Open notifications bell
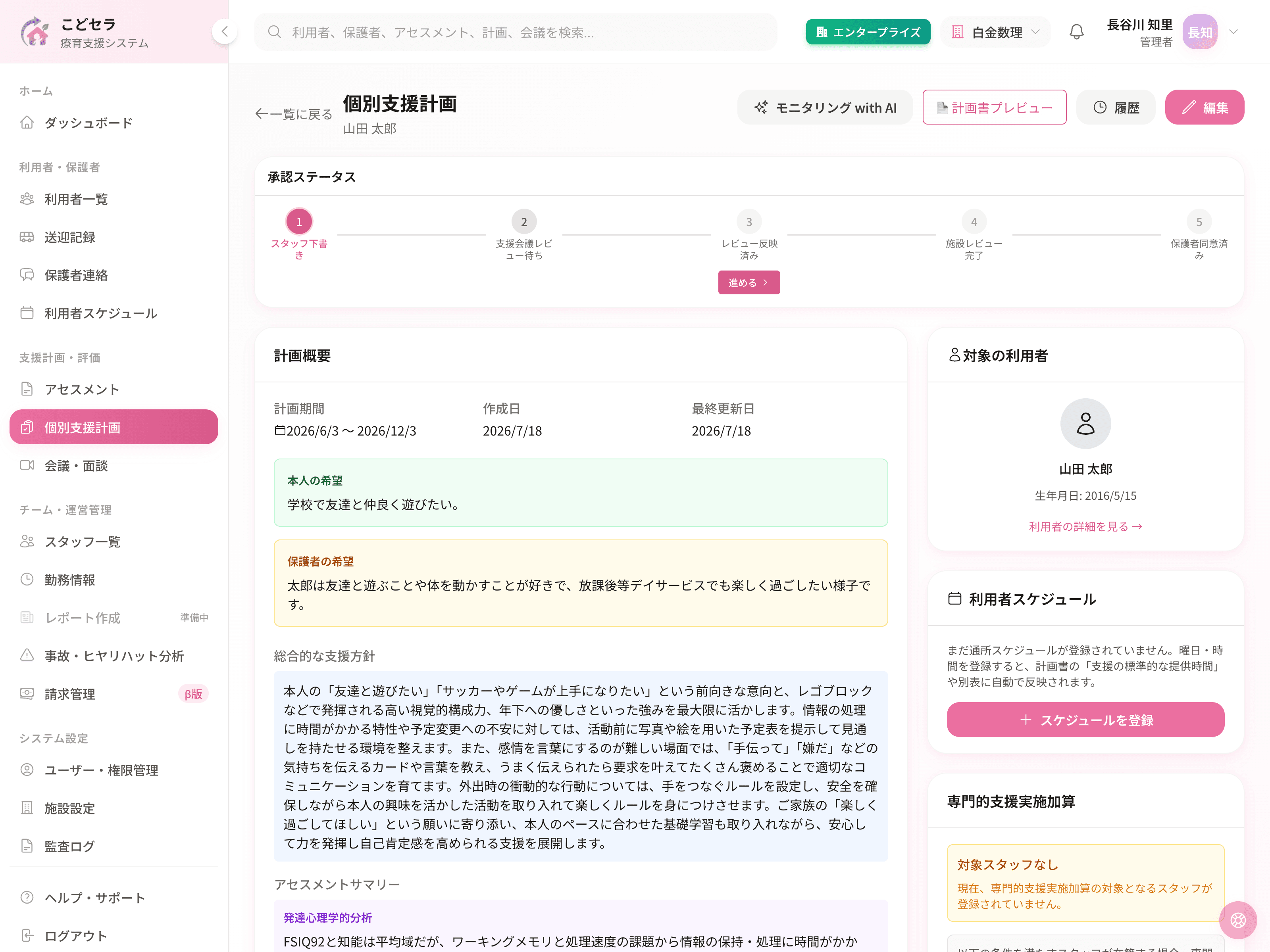The image size is (1270, 952). tap(1076, 32)
